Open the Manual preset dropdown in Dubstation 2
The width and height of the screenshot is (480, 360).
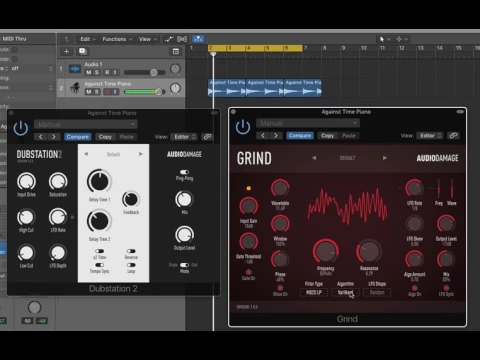(x=86, y=124)
